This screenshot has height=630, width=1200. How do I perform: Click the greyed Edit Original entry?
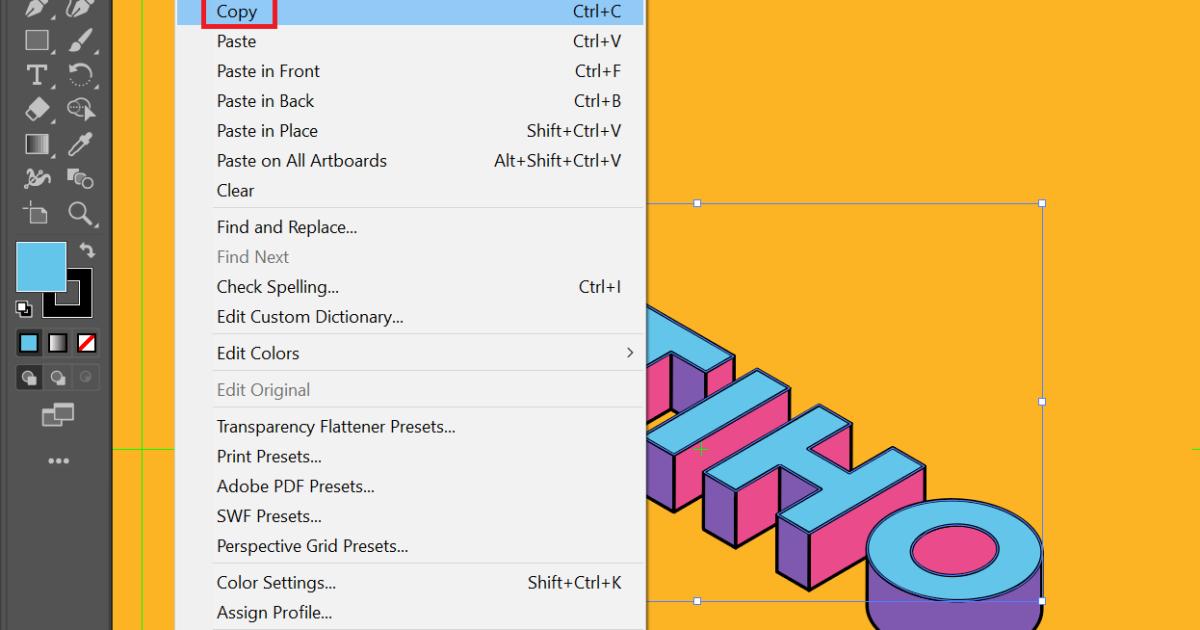click(411, 390)
